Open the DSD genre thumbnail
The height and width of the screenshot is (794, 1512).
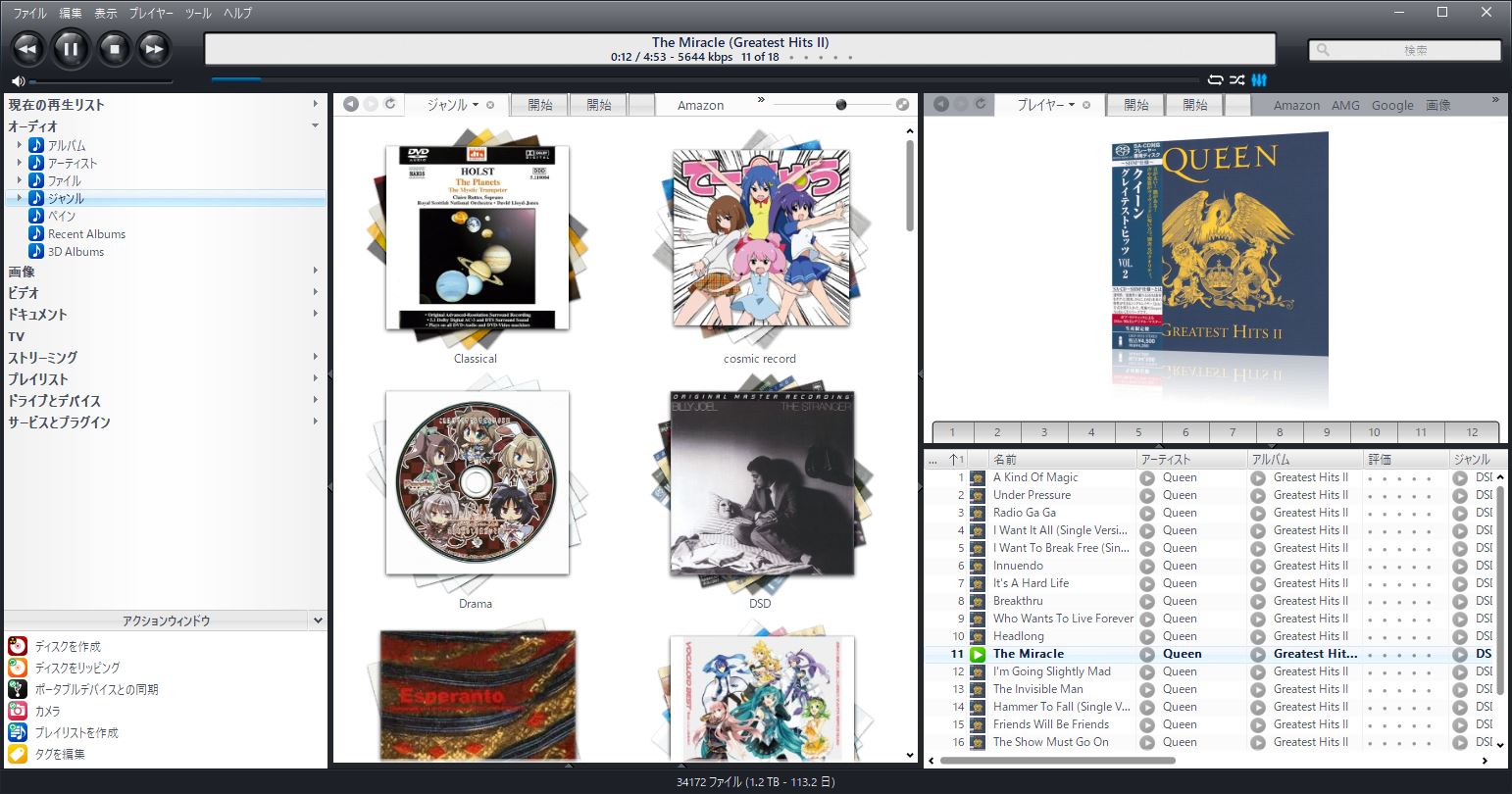(761, 483)
